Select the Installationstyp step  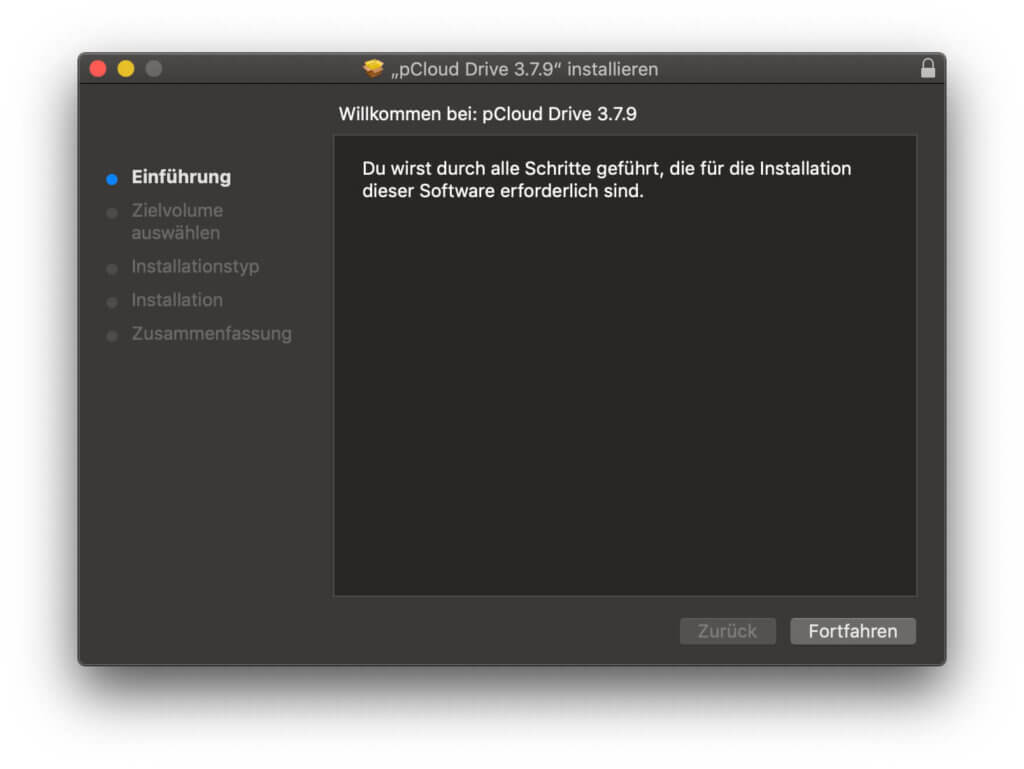click(195, 266)
